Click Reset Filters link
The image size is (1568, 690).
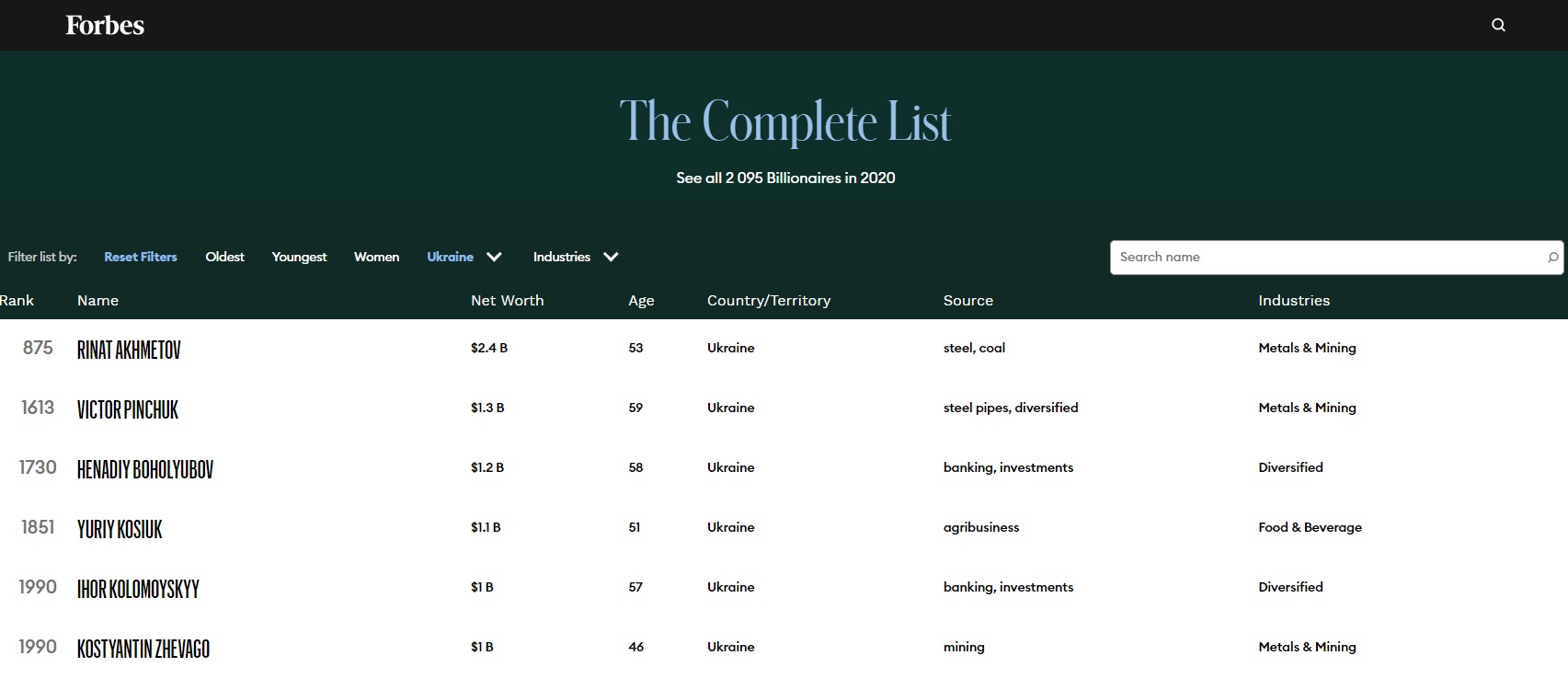coord(141,257)
